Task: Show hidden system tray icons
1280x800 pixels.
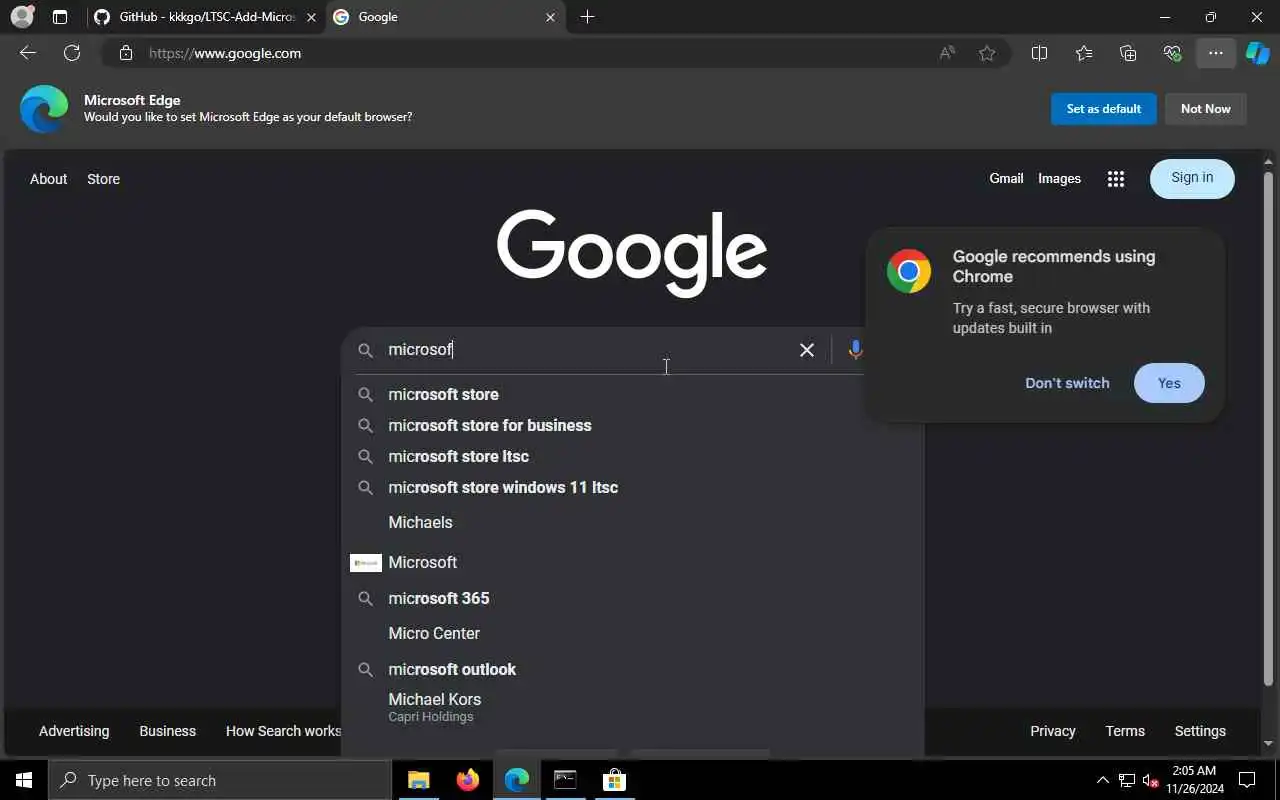Action: [1103, 780]
